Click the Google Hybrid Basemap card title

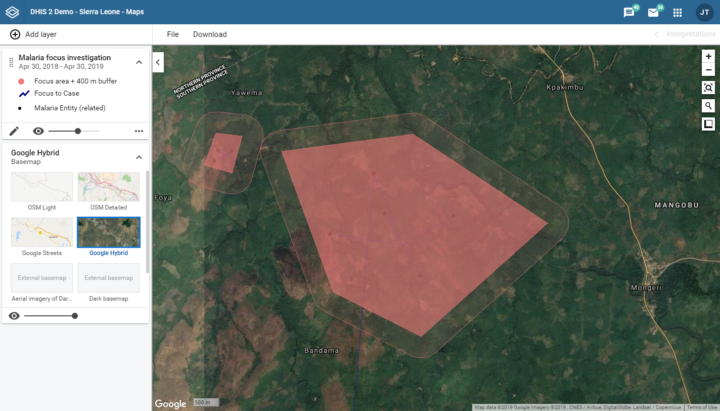[35, 153]
